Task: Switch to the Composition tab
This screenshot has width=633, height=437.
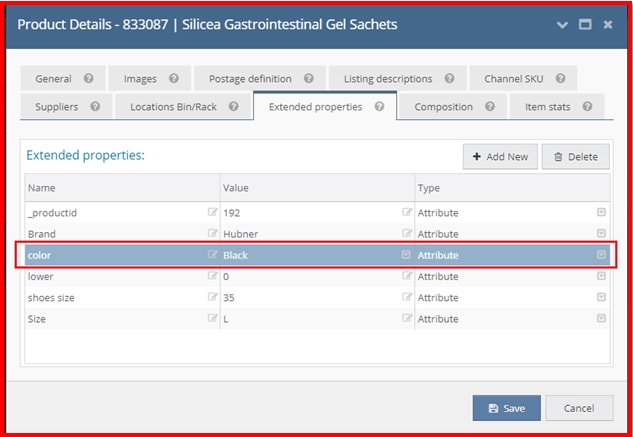Action: coord(444,106)
